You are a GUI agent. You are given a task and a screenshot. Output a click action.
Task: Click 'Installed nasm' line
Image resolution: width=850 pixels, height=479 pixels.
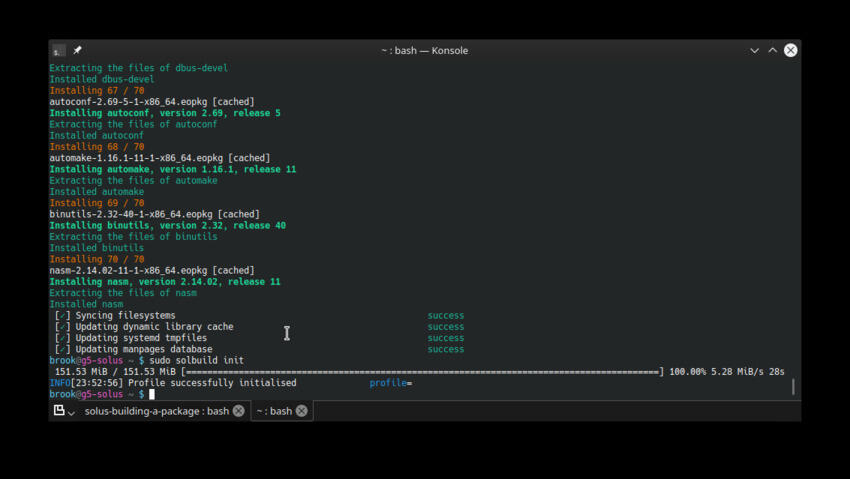point(86,305)
